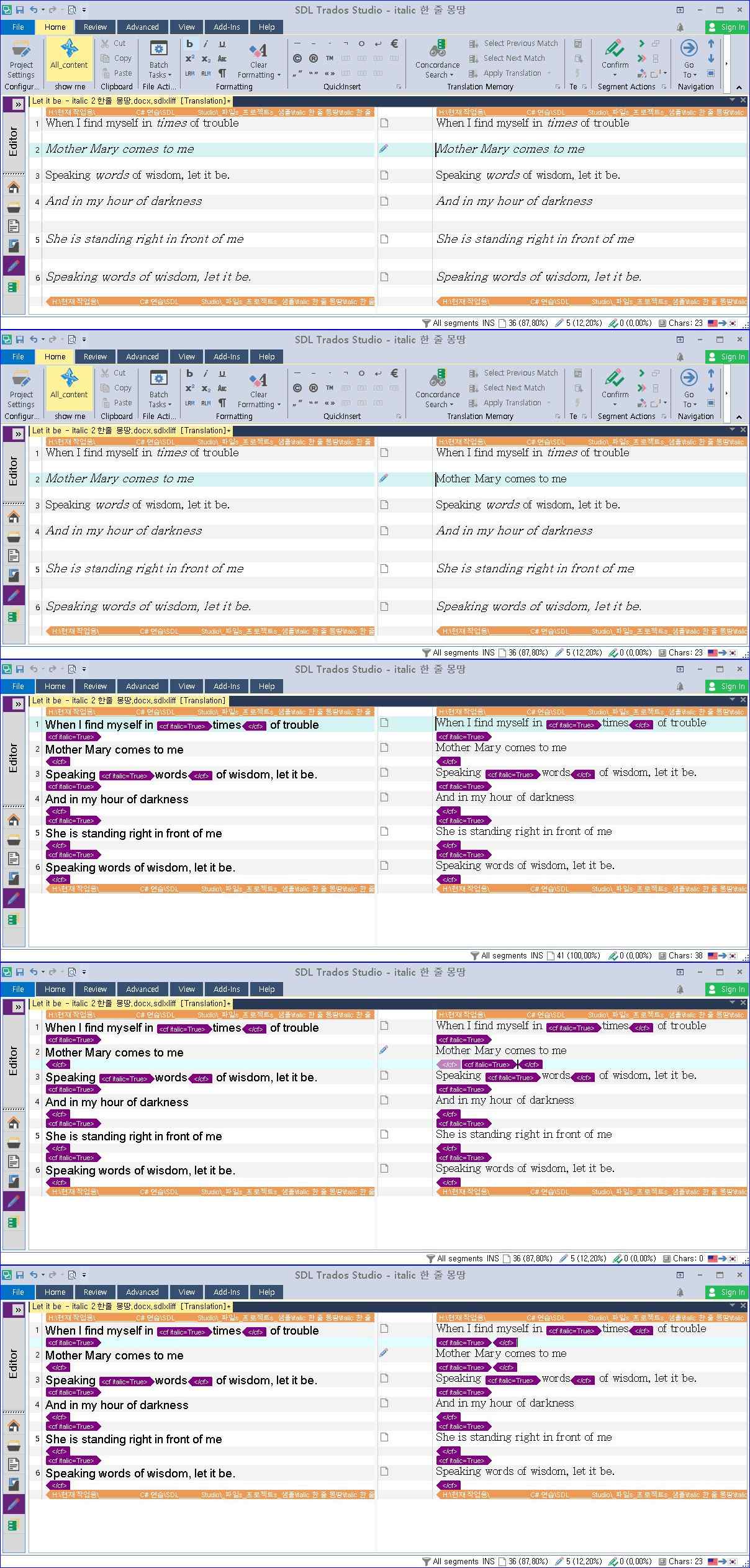Click Select Next Match in the top window
750x1568 pixels.
tap(507, 58)
